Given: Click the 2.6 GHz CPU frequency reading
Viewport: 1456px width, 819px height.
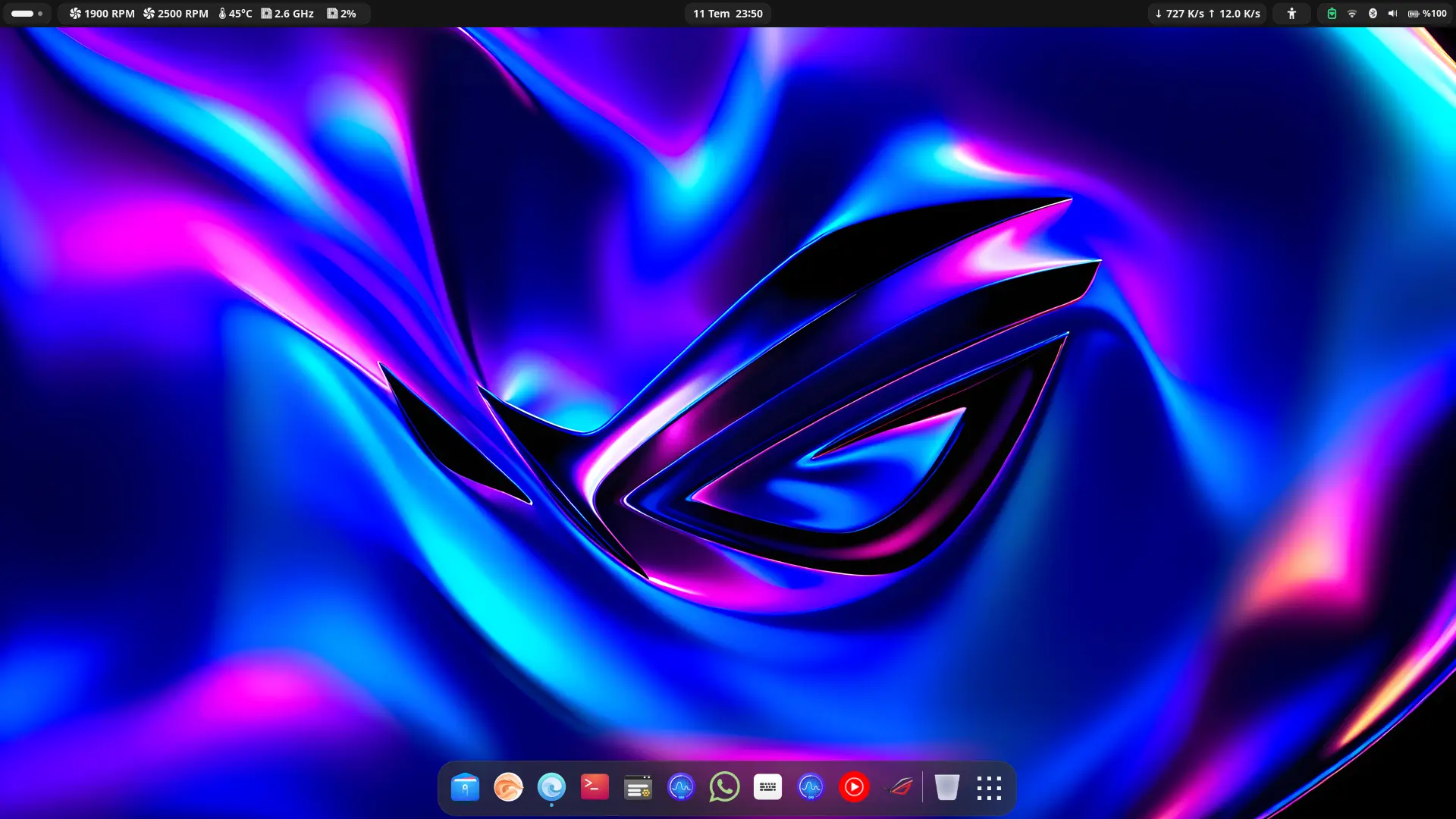Looking at the screenshot, I should (287, 14).
